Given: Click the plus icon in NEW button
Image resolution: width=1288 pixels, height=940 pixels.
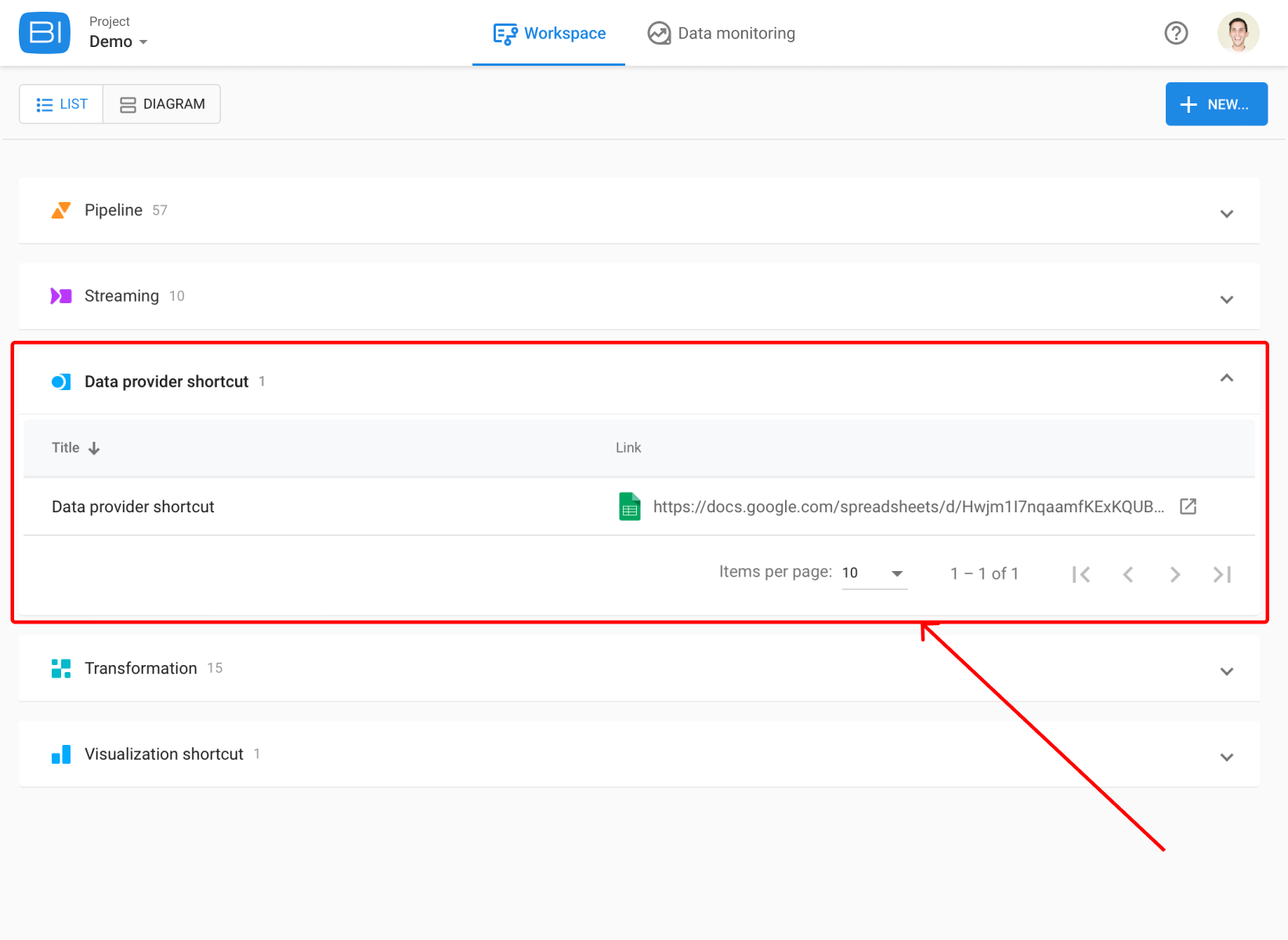Looking at the screenshot, I should point(1189,104).
